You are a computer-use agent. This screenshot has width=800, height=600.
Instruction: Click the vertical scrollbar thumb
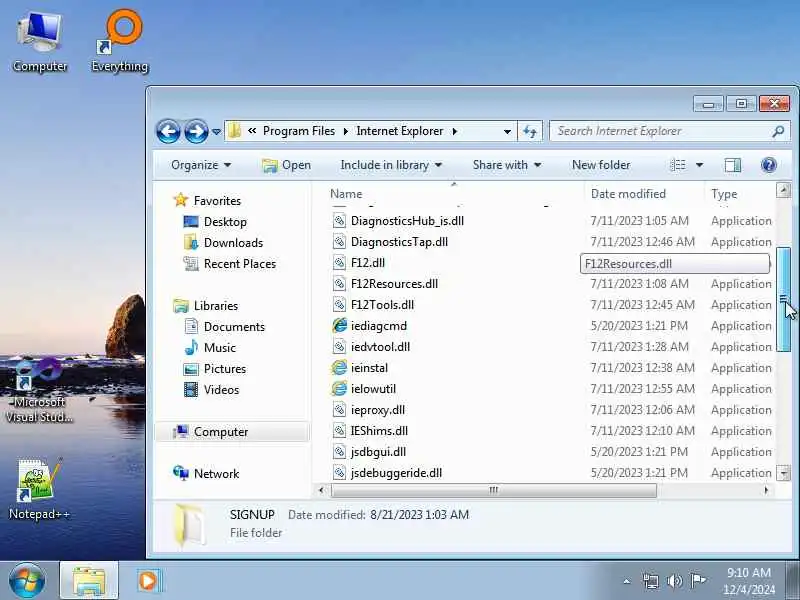pyautogui.click(x=783, y=299)
